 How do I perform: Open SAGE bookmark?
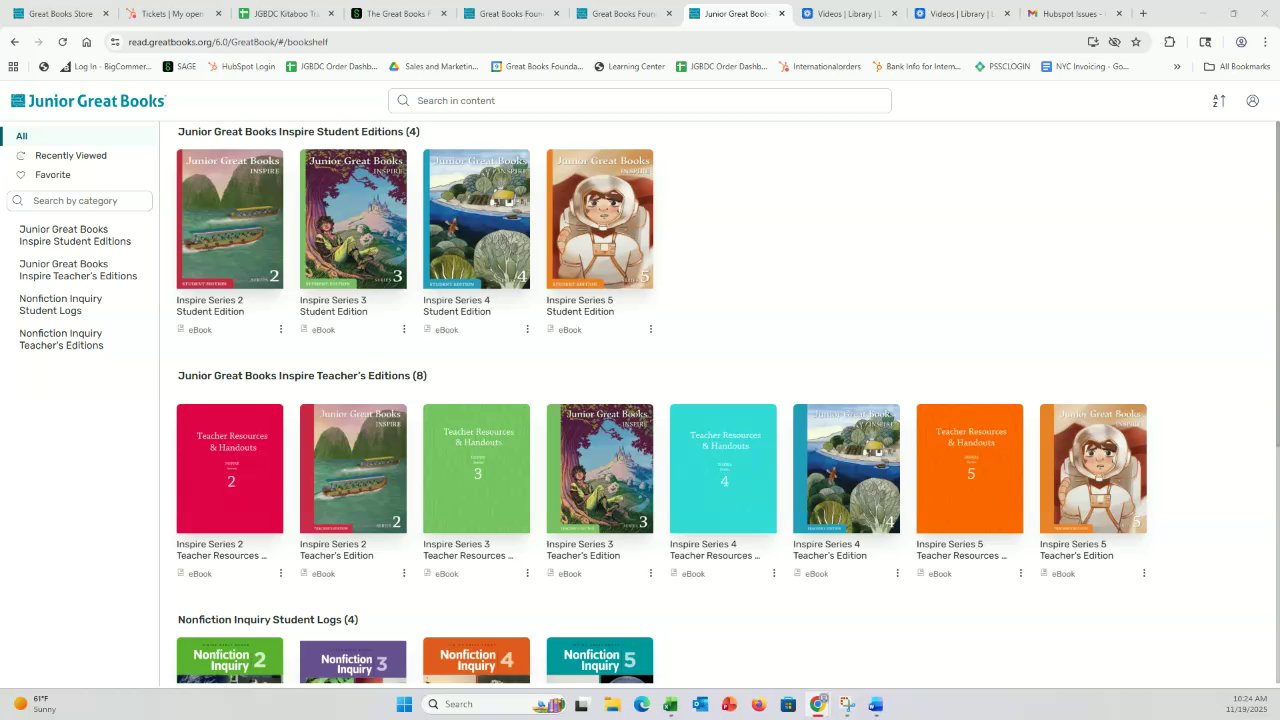tap(180, 67)
